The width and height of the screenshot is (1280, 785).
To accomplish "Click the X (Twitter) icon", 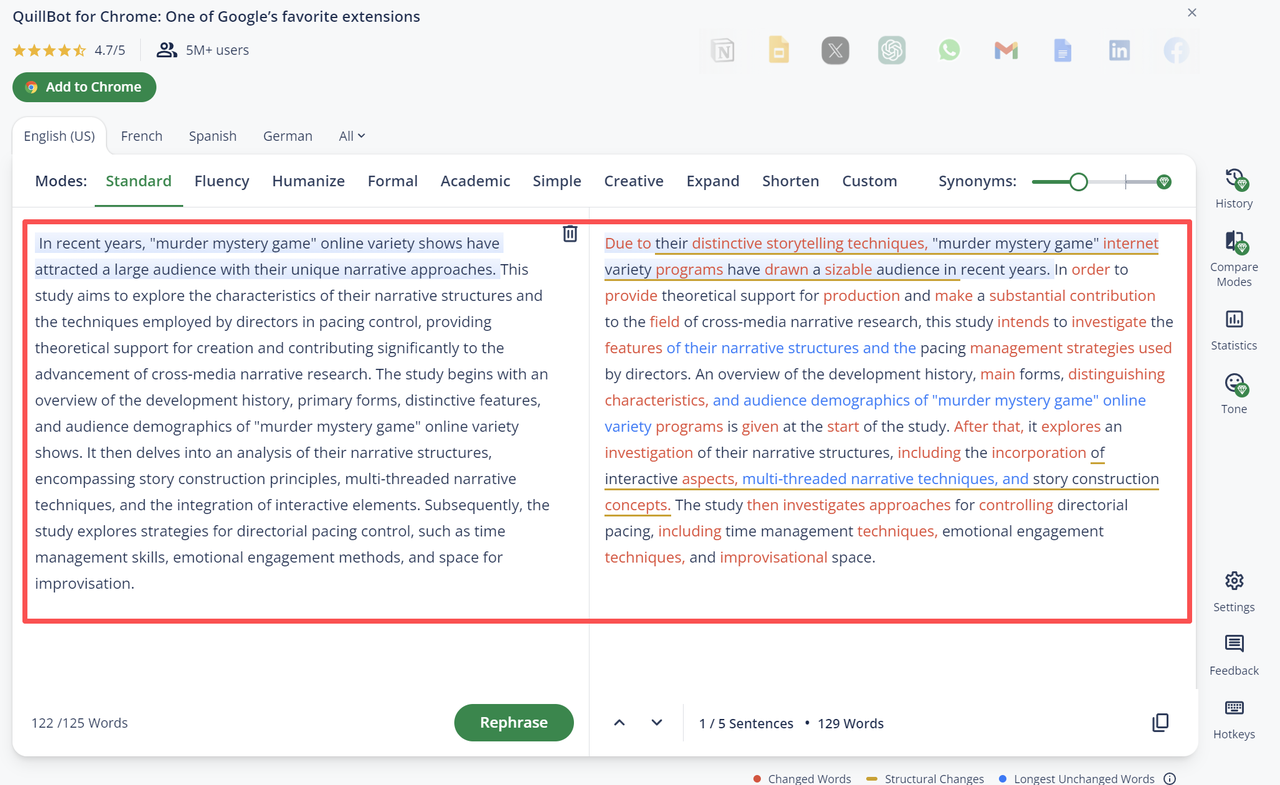I will coord(835,50).
